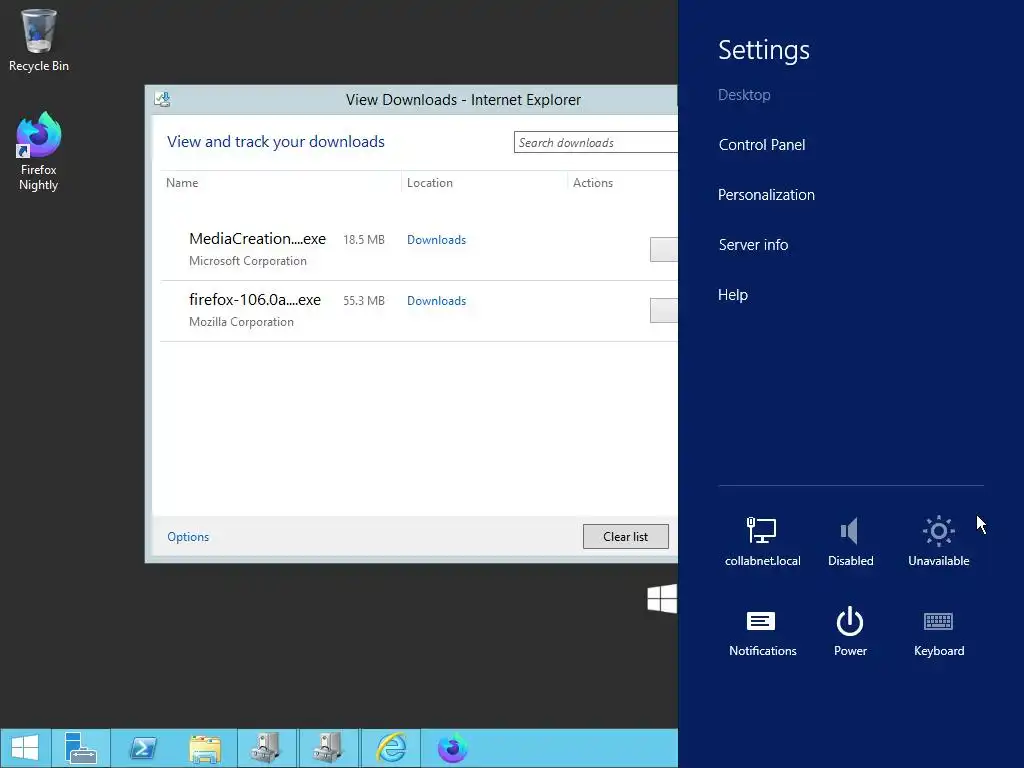The width and height of the screenshot is (1024, 768).
Task: Click the Name column header
Action: click(182, 183)
